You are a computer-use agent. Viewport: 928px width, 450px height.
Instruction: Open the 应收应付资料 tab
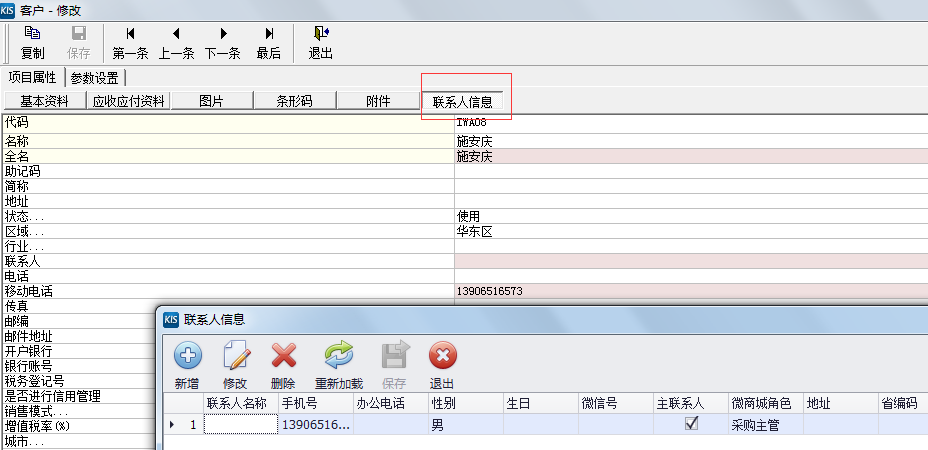pos(128,101)
